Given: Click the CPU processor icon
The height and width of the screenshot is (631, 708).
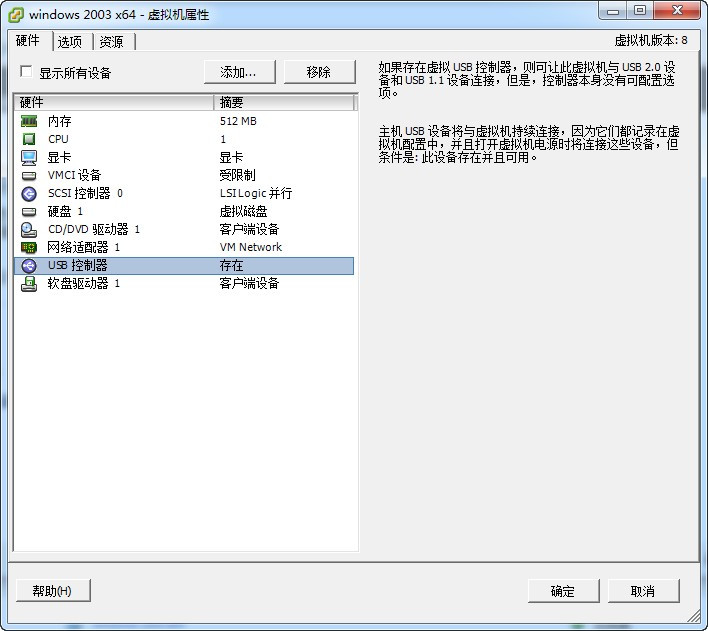Looking at the screenshot, I should [29, 139].
